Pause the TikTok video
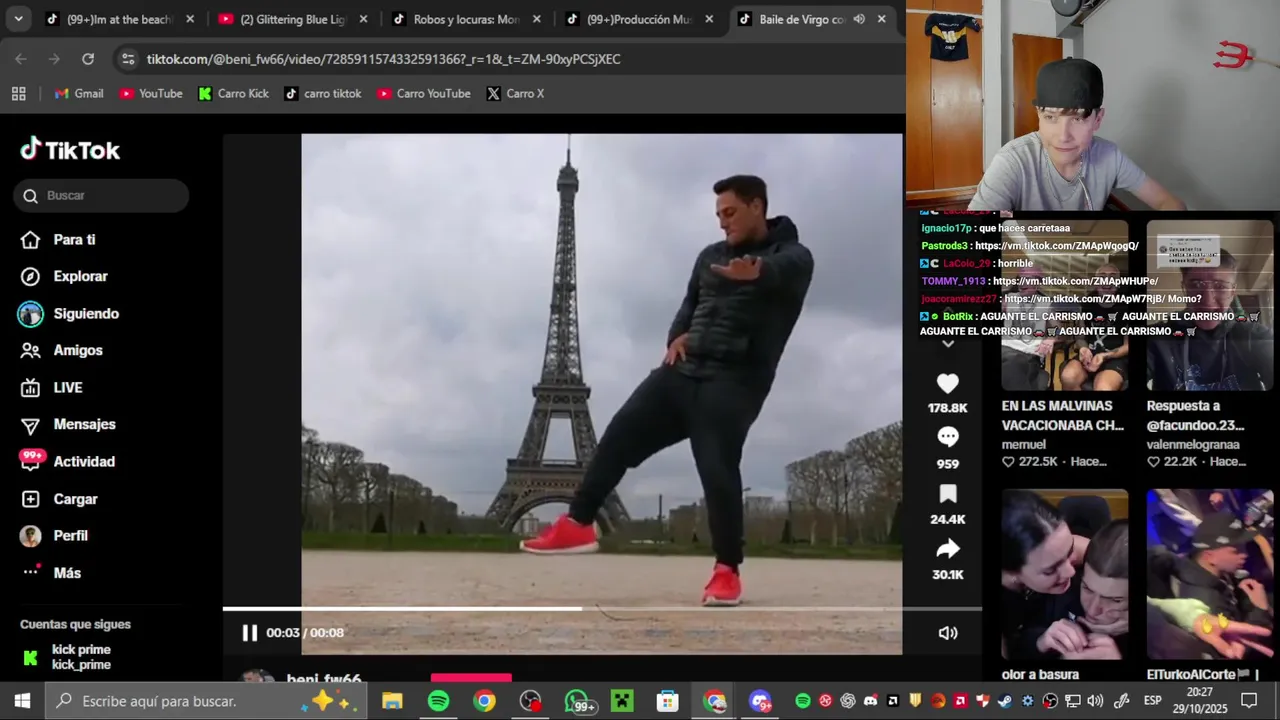 pos(249,632)
